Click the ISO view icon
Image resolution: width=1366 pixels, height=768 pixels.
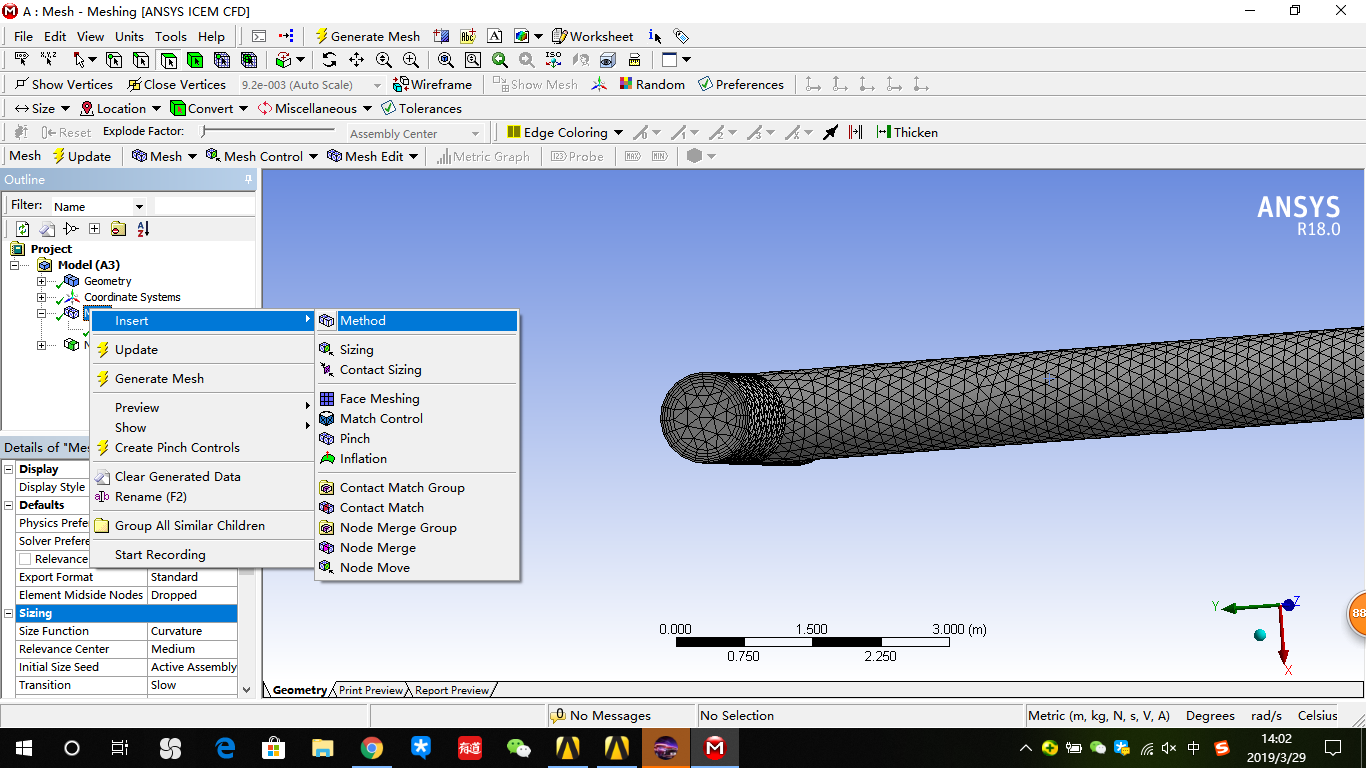[x=552, y=59]
